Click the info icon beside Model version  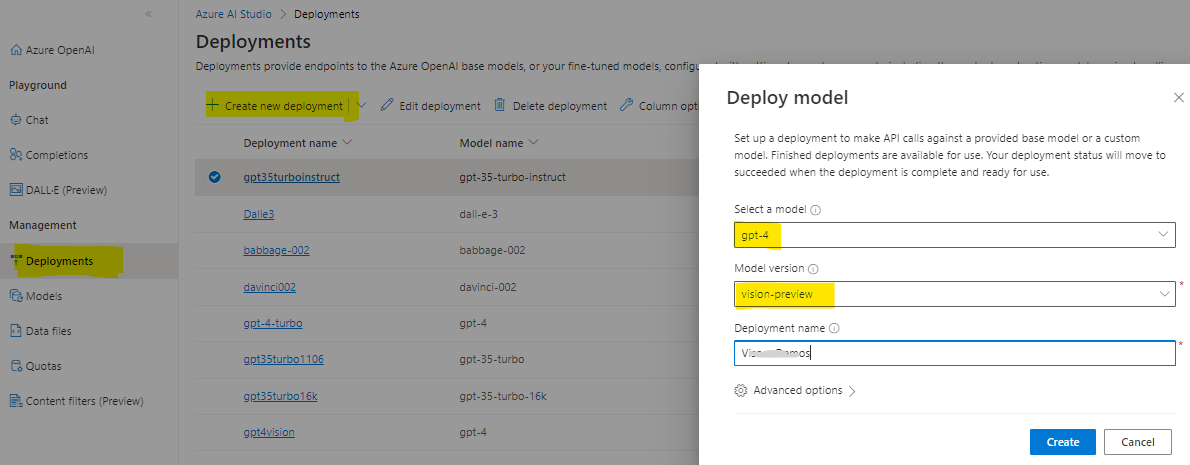813,269
